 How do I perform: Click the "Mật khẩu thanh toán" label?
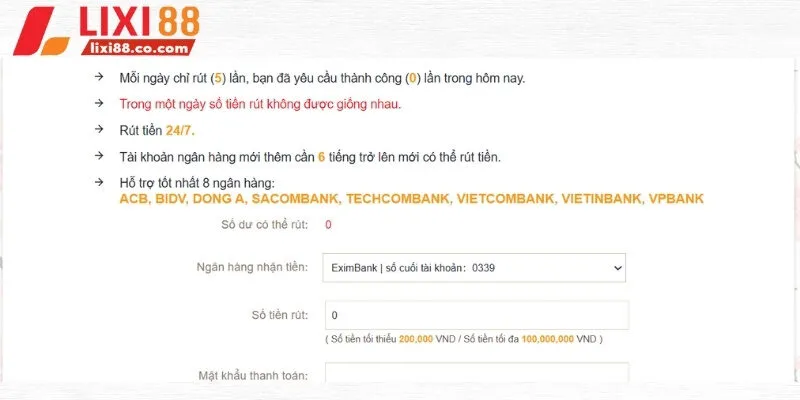click(x=253, y=376)
